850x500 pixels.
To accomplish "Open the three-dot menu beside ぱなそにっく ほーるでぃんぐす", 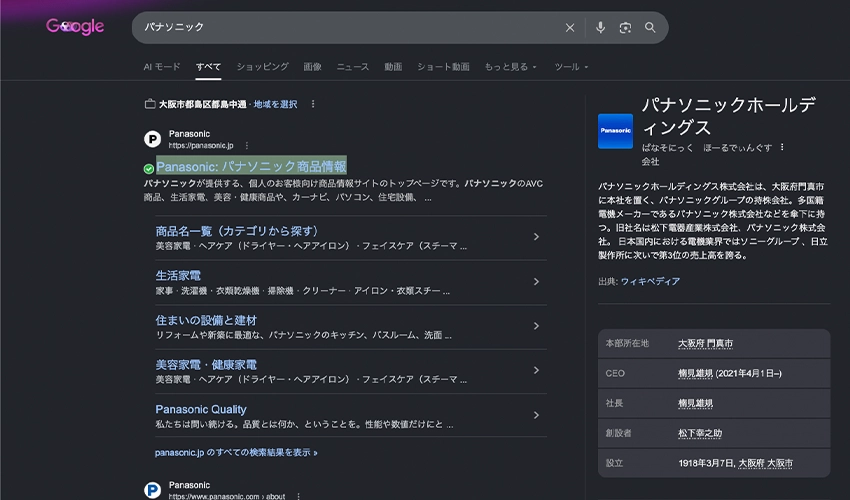I will (782, 147).
